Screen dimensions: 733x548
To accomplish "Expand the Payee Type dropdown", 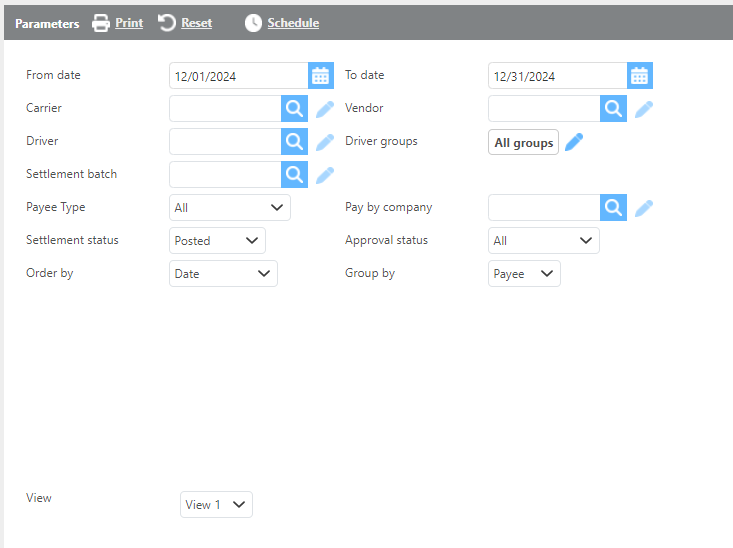I will pyautogui.click(x=230, y=208).
